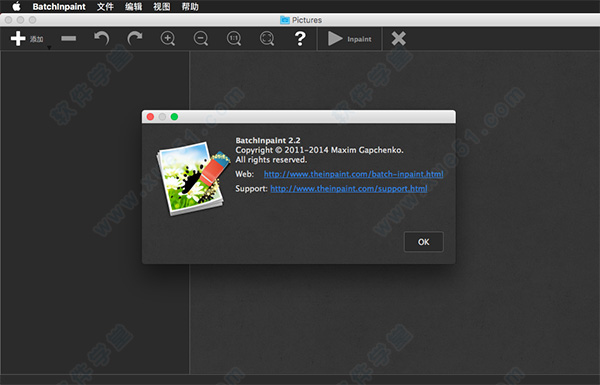Redo the last action
The image size is (600, 385).
coord(135,38)
